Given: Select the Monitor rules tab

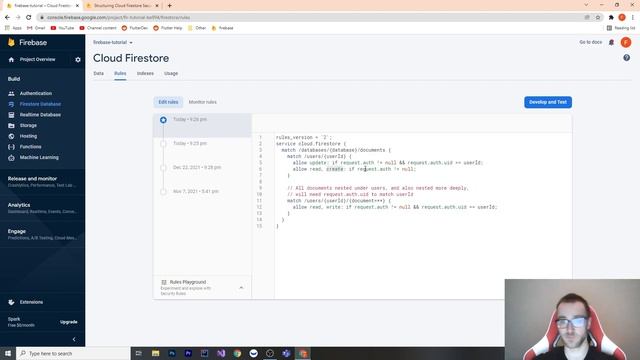Looking at the screenshot, I should tap(202, 102).
